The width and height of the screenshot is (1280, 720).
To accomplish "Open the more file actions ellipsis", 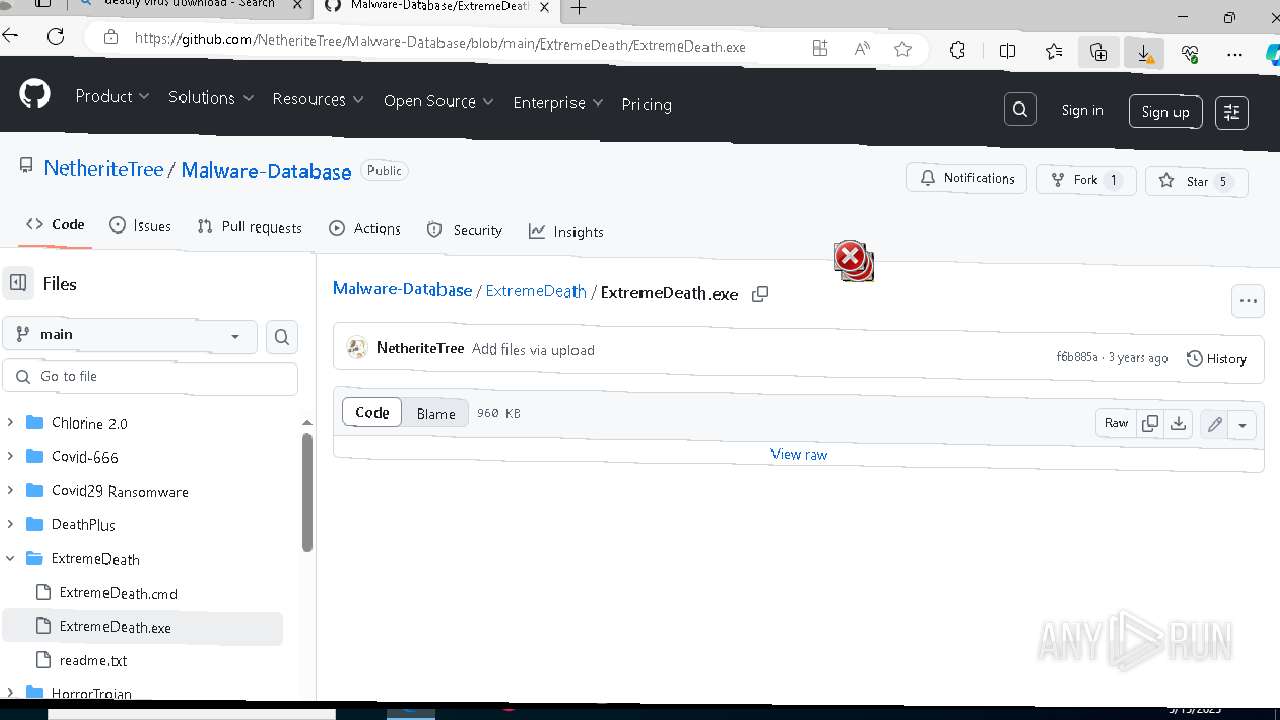I will pyautogui.click(x=1248, y=300).
